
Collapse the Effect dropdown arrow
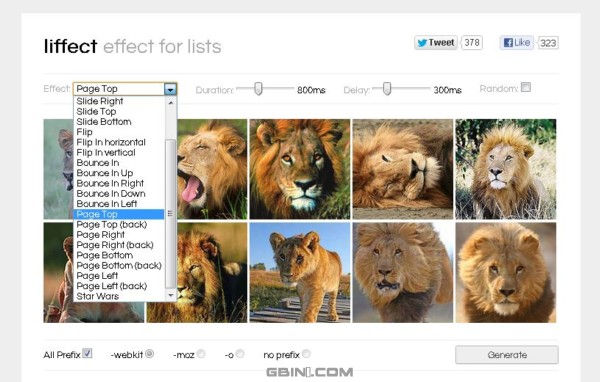(x=170, y=89)
